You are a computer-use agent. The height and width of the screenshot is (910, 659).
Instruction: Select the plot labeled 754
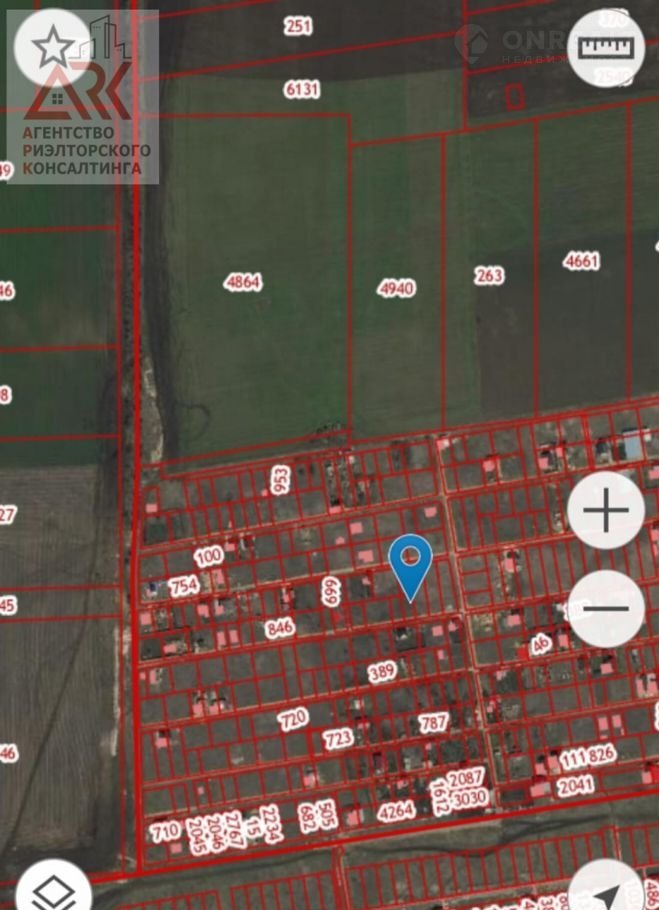click(184, 586)
